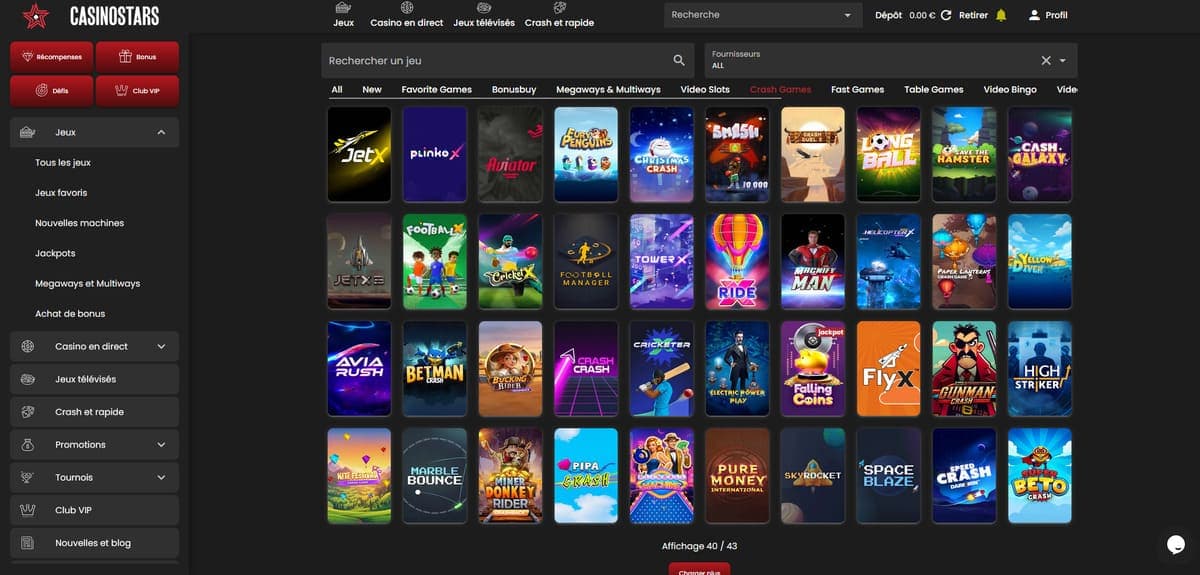This screenshot has width=1200, height=575.
Task: Click the Promotions sidebar icon
Action: point(28,444)
